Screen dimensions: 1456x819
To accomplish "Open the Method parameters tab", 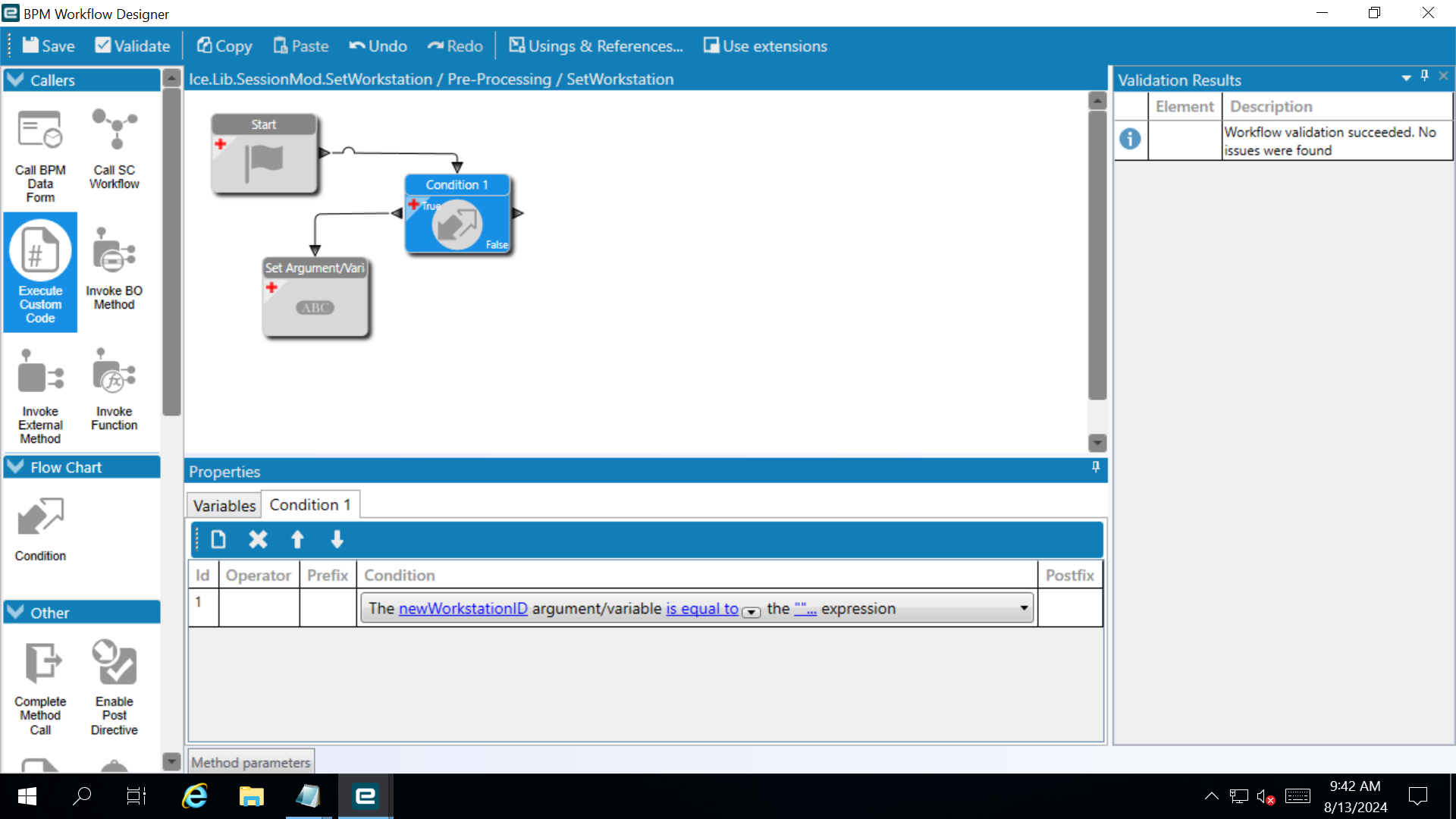I will click(x=250, y=762).
